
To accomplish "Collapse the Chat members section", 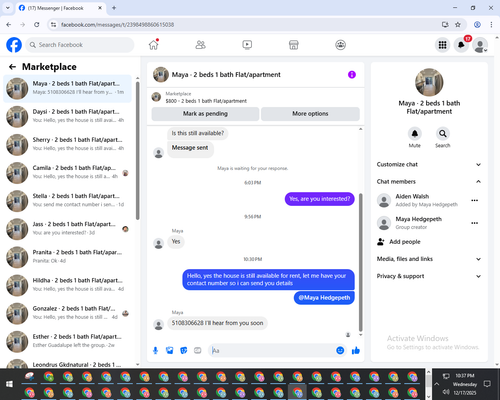I will [429, 182].
